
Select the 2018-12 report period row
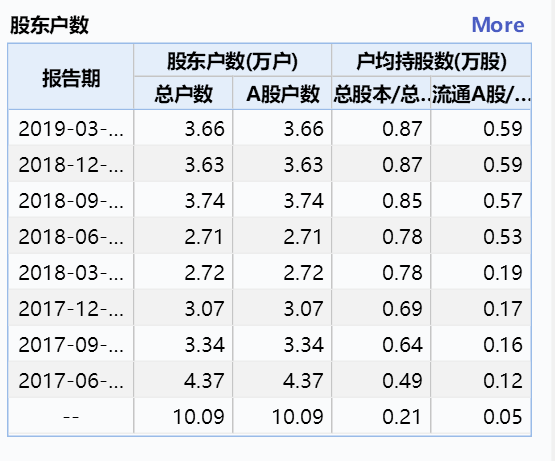pyautogui.click(x=269, y=164)
